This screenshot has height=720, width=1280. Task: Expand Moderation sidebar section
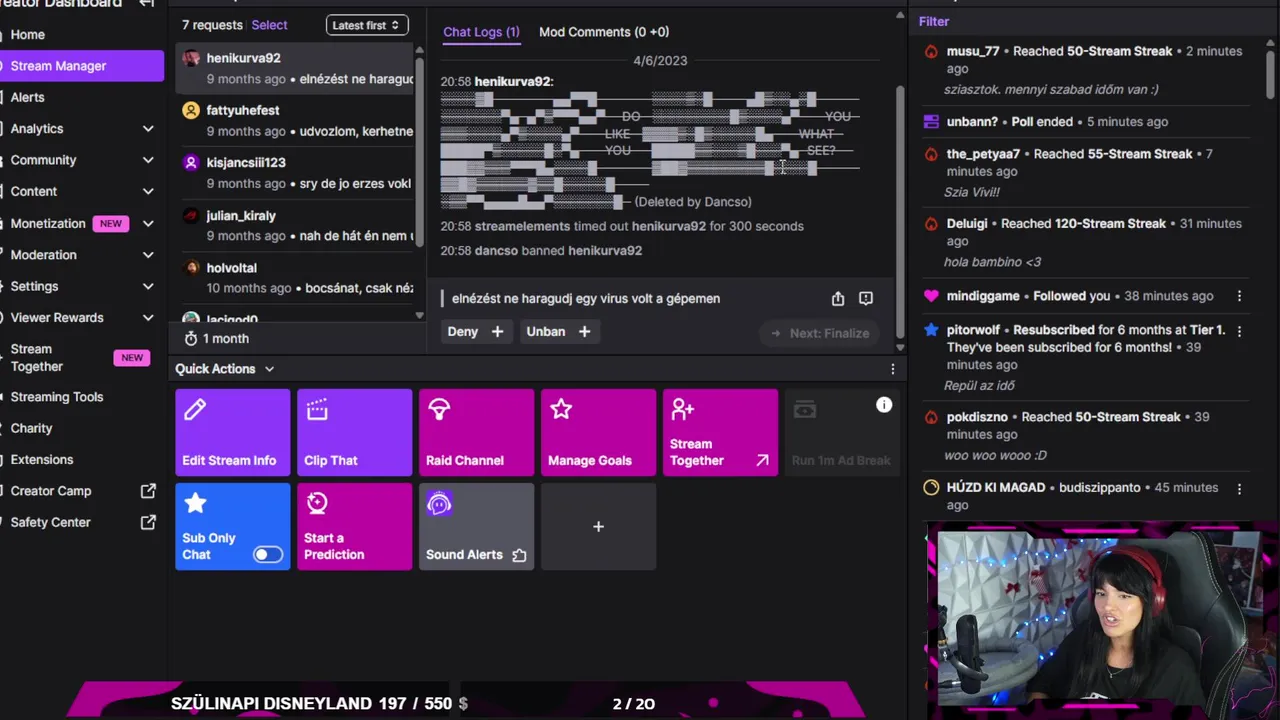coord(148,255)
